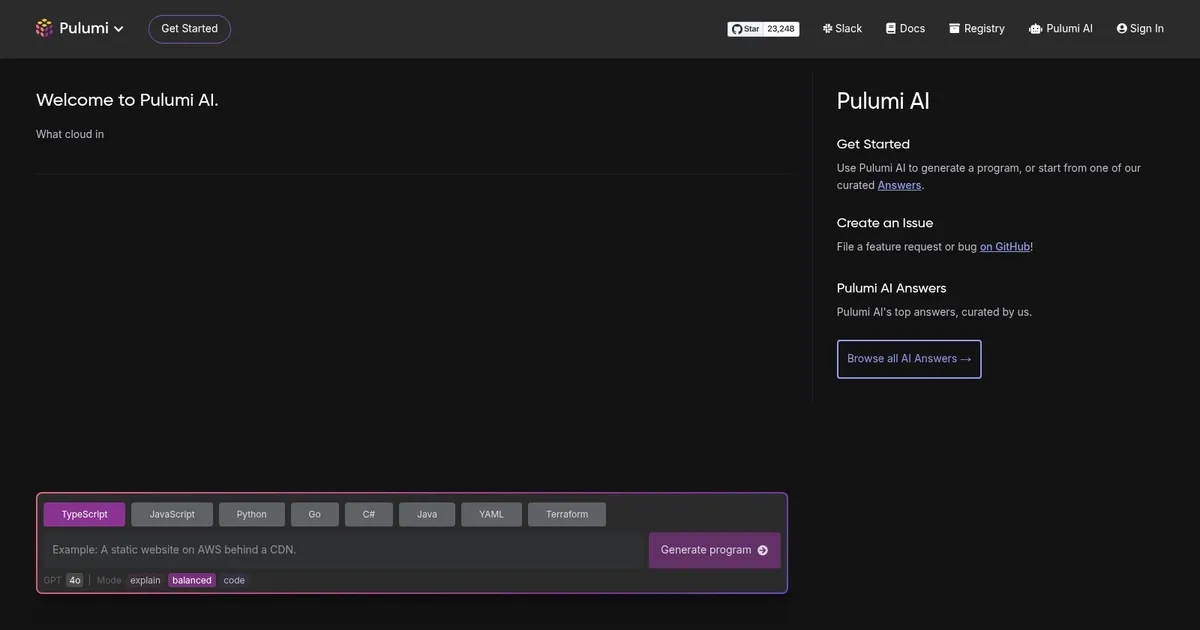Choose the GPT 4o model badge

(75, 580)
